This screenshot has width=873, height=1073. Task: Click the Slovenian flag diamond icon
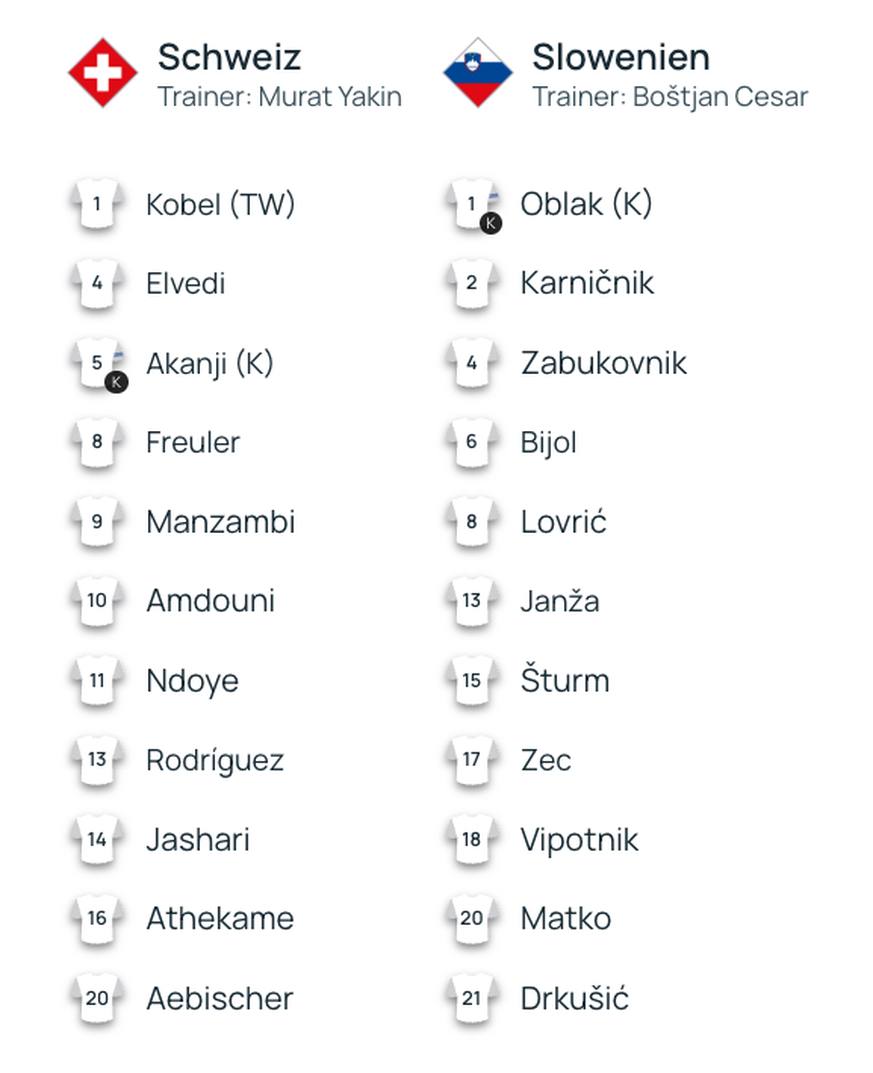[x=478, y=73]
